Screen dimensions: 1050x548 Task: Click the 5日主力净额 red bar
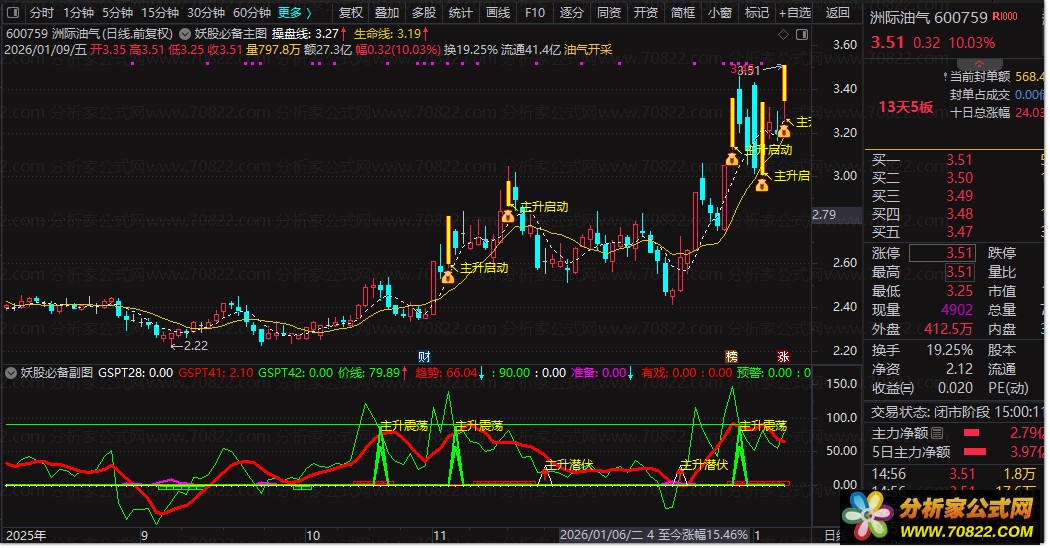[974, 452]
